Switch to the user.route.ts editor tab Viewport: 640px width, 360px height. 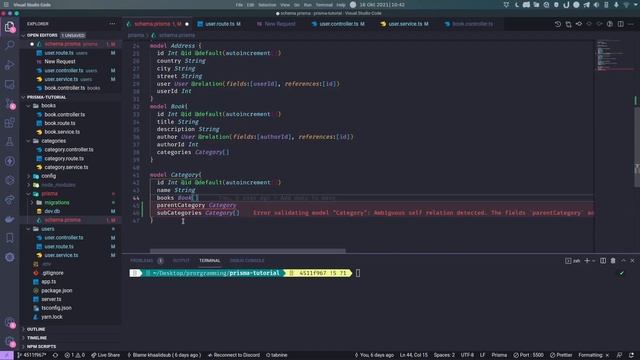click(220, 24)
